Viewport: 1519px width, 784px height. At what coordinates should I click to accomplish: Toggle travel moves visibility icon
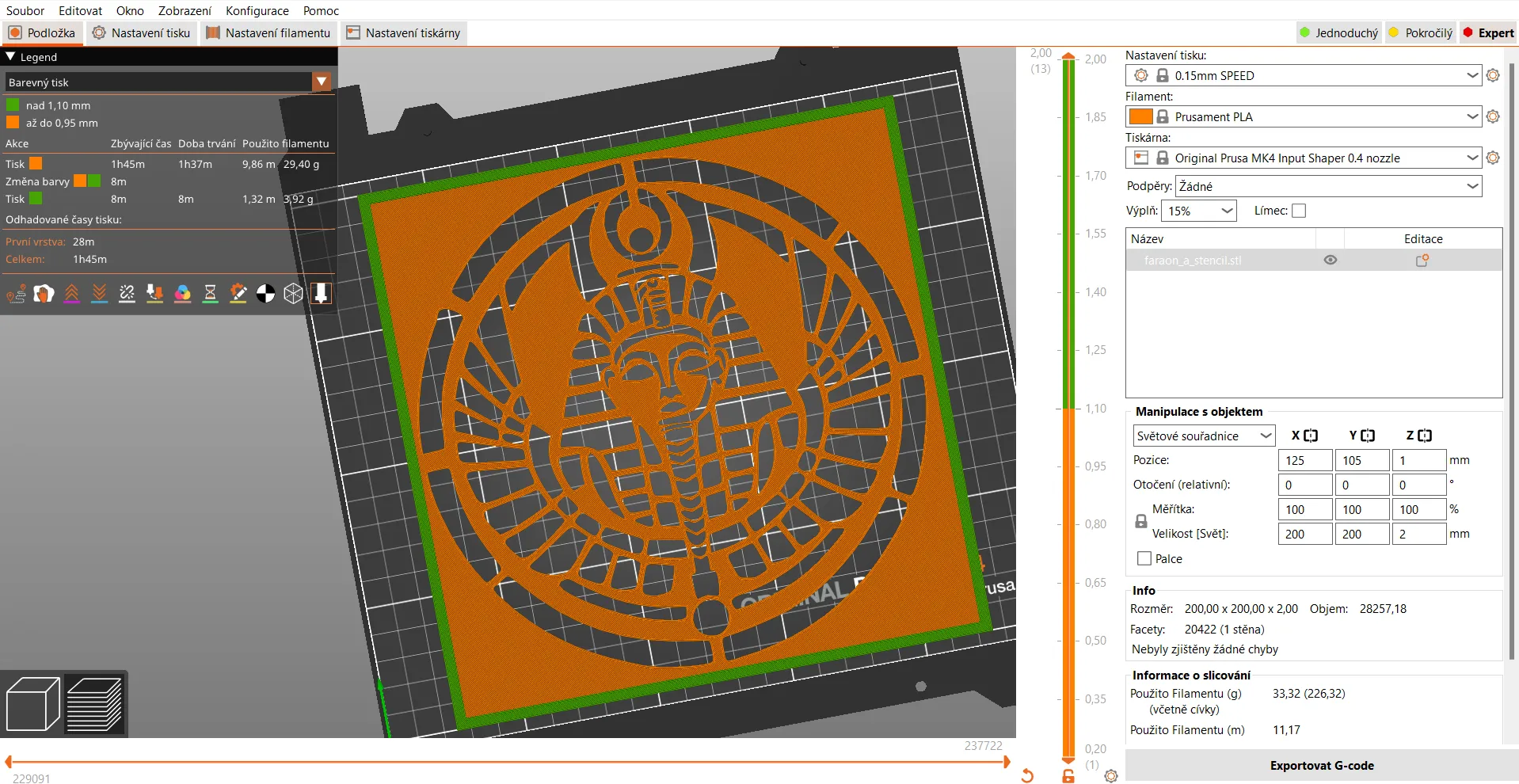tap(16, 295)
